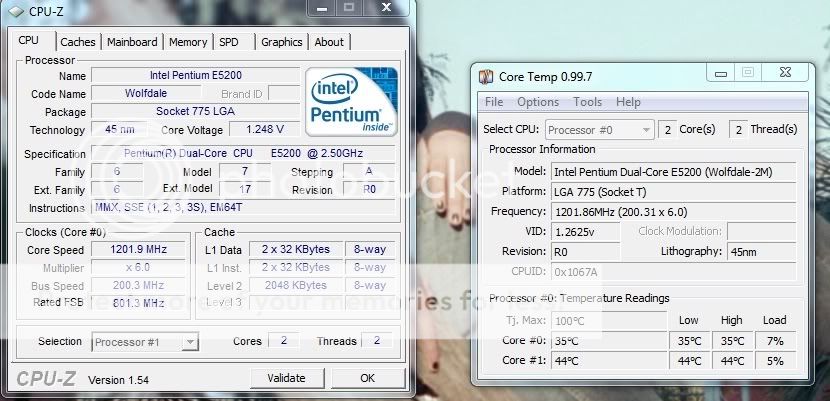The image size is (830, 401).
Task: Click the Frequency field 1201.86MHz
Action: (673, 212)
